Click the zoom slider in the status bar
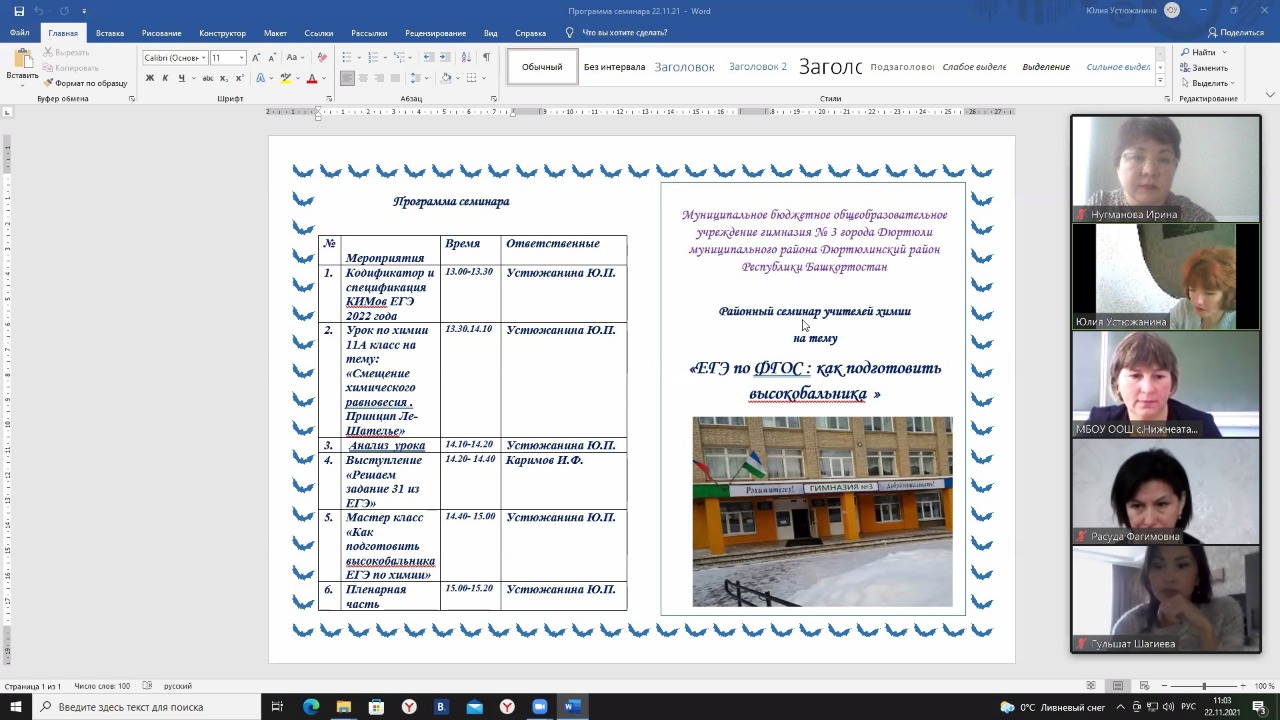Viewport: 1280px width, 720px height. pyautogui.click(x=1204, y=686)
